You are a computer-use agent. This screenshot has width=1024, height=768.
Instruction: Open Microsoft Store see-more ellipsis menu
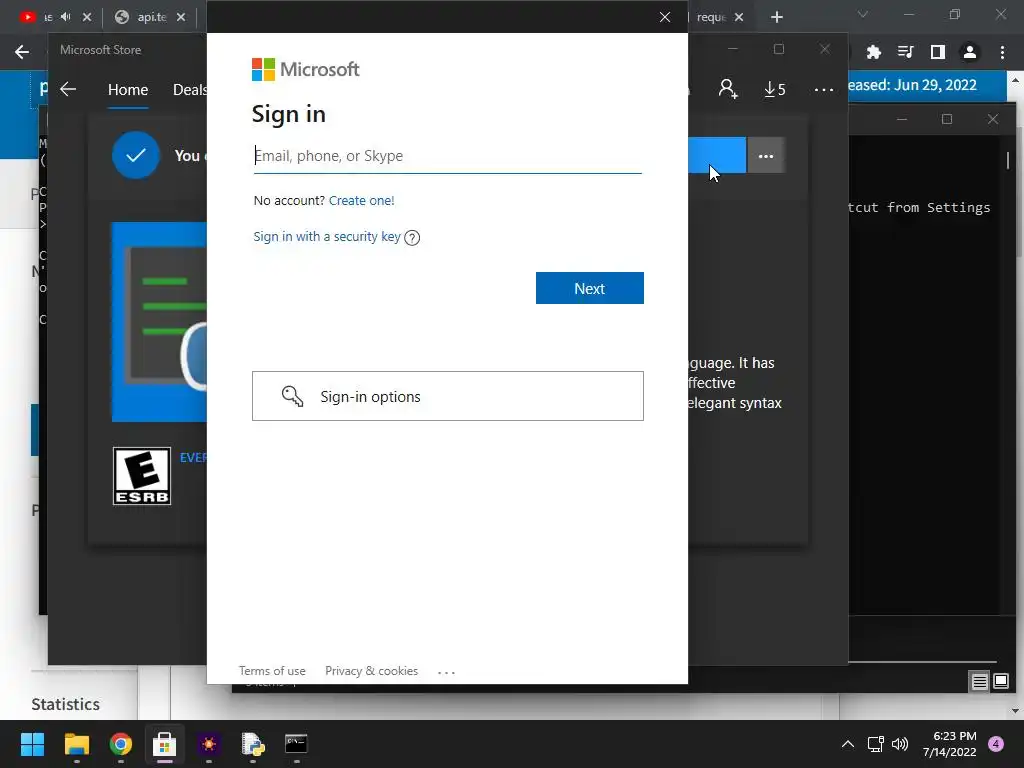pyautogui.click(x=824, y=89)
